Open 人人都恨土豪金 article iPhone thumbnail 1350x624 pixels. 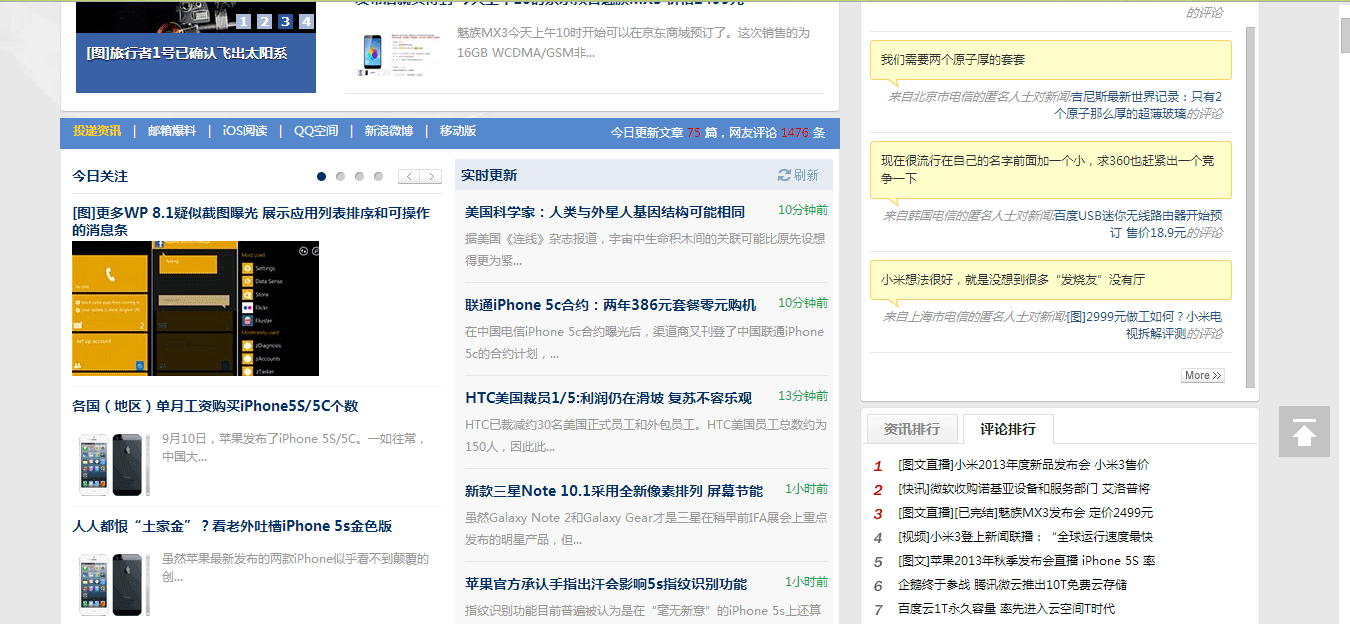[116, 585]
